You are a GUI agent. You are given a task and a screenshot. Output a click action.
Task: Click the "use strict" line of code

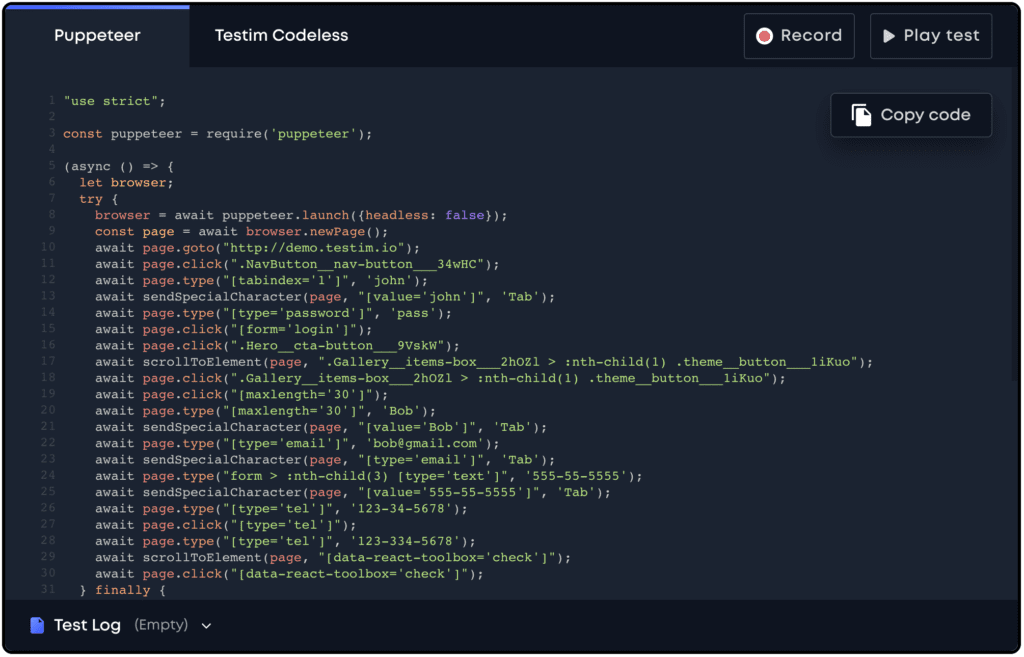[114, 101]
